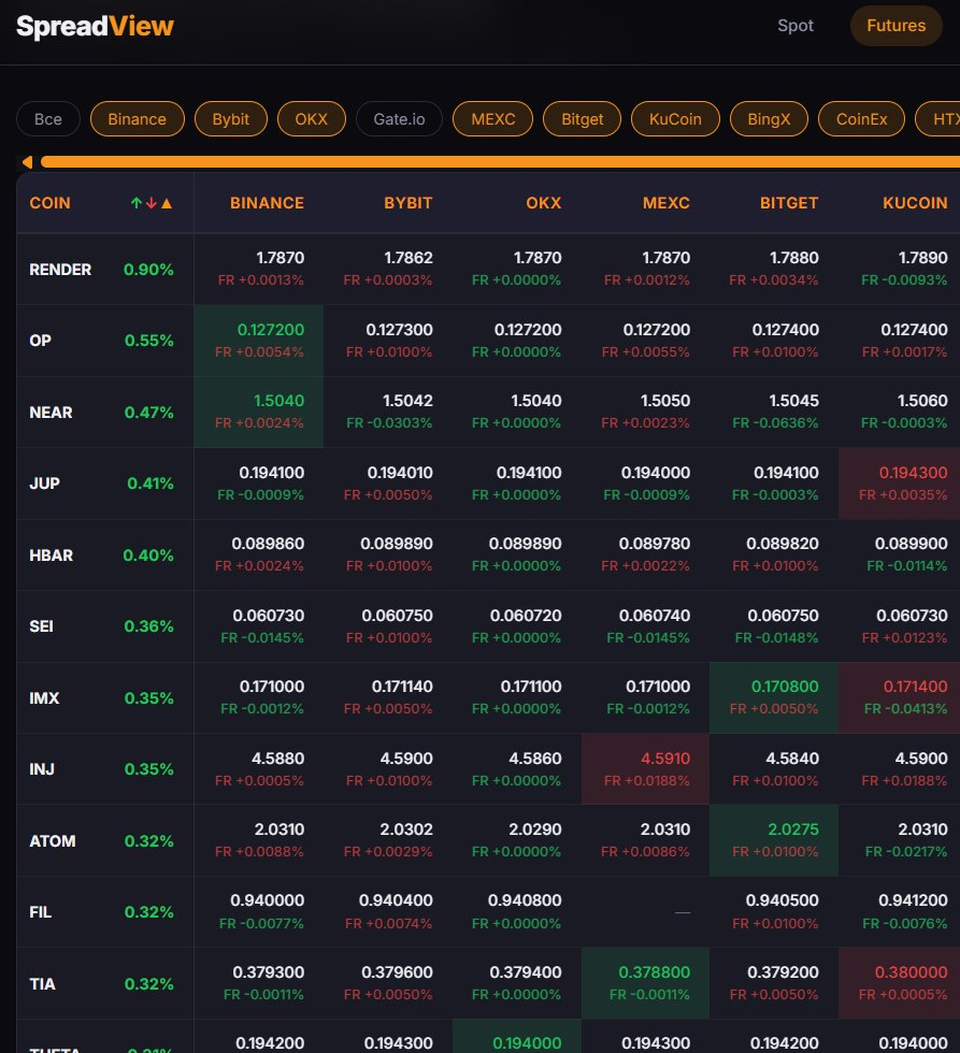
Task: Select the JUP coin row label
Action: [x=44, y=484]
